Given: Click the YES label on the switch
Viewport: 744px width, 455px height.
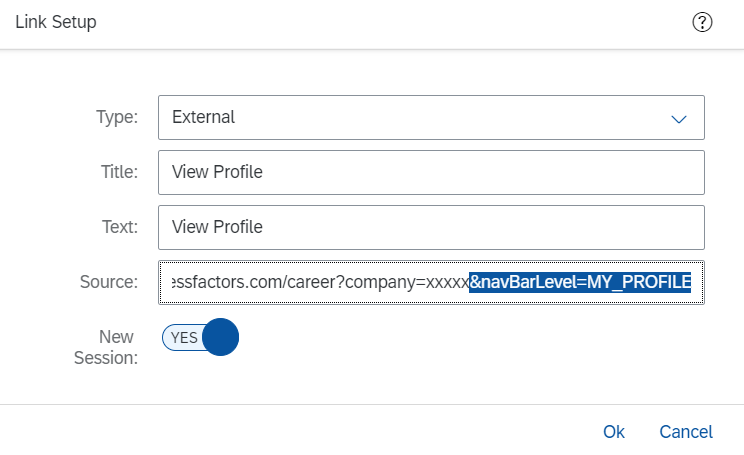Looking at the screenshot, I should click(184, 338).
